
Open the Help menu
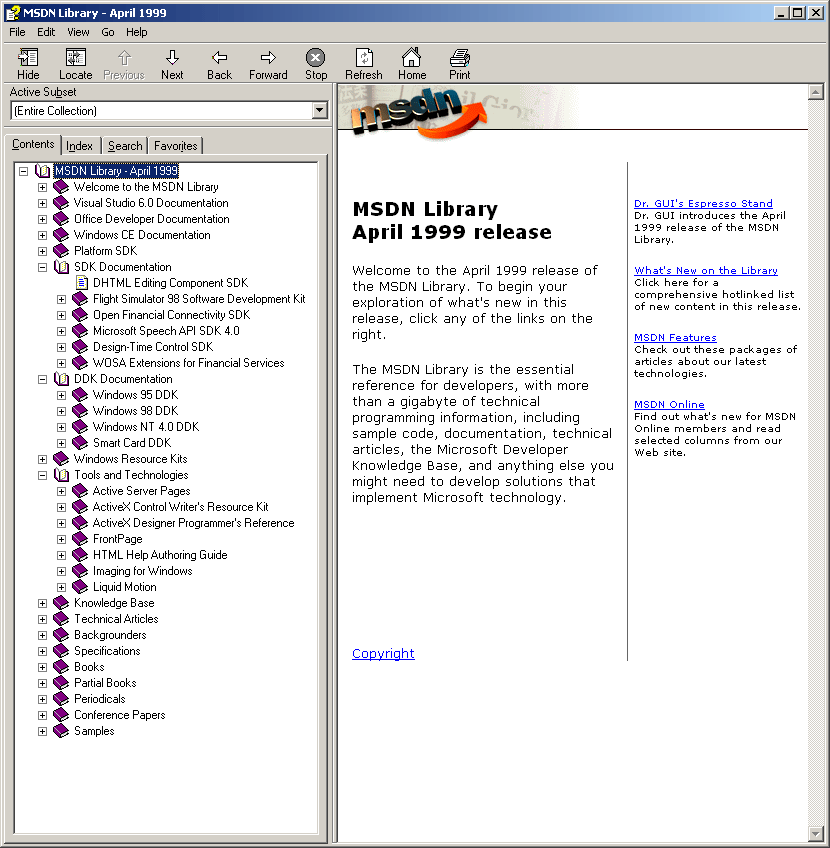point(137,32)
